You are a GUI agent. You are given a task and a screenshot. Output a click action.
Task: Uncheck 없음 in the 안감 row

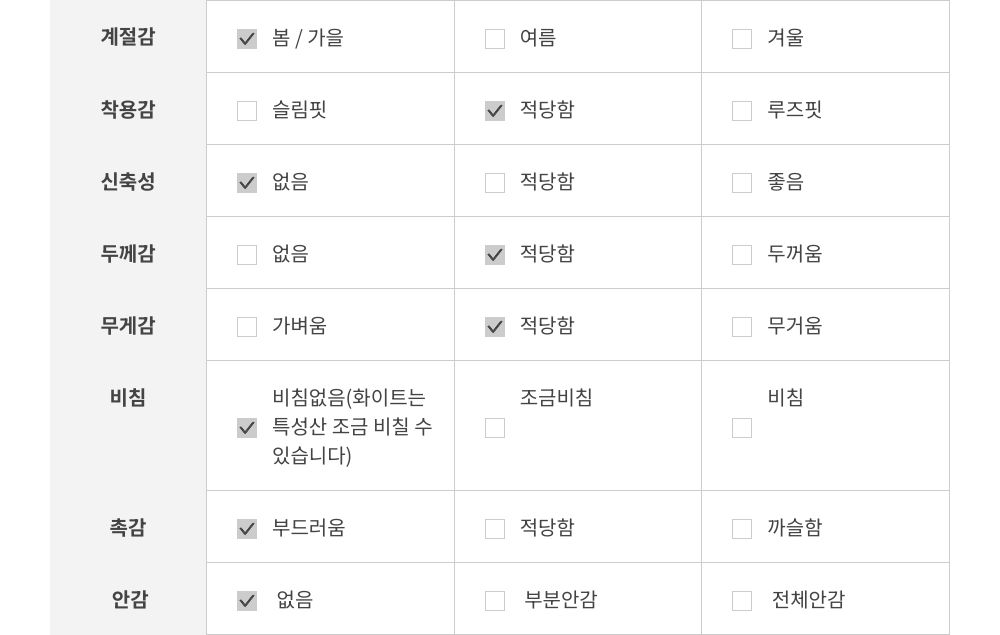pos(247,601)
